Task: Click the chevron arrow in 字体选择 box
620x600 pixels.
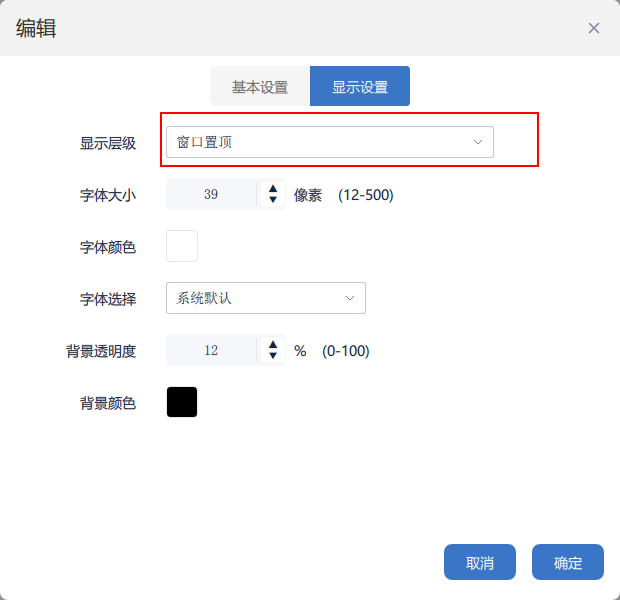Action: click(x=350, y=298)
